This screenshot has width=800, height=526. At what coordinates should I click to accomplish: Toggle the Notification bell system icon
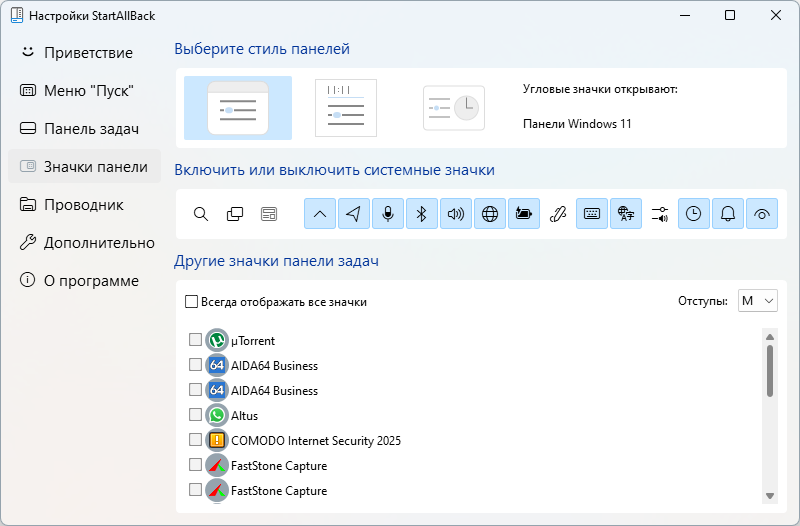tap(728, 214)
